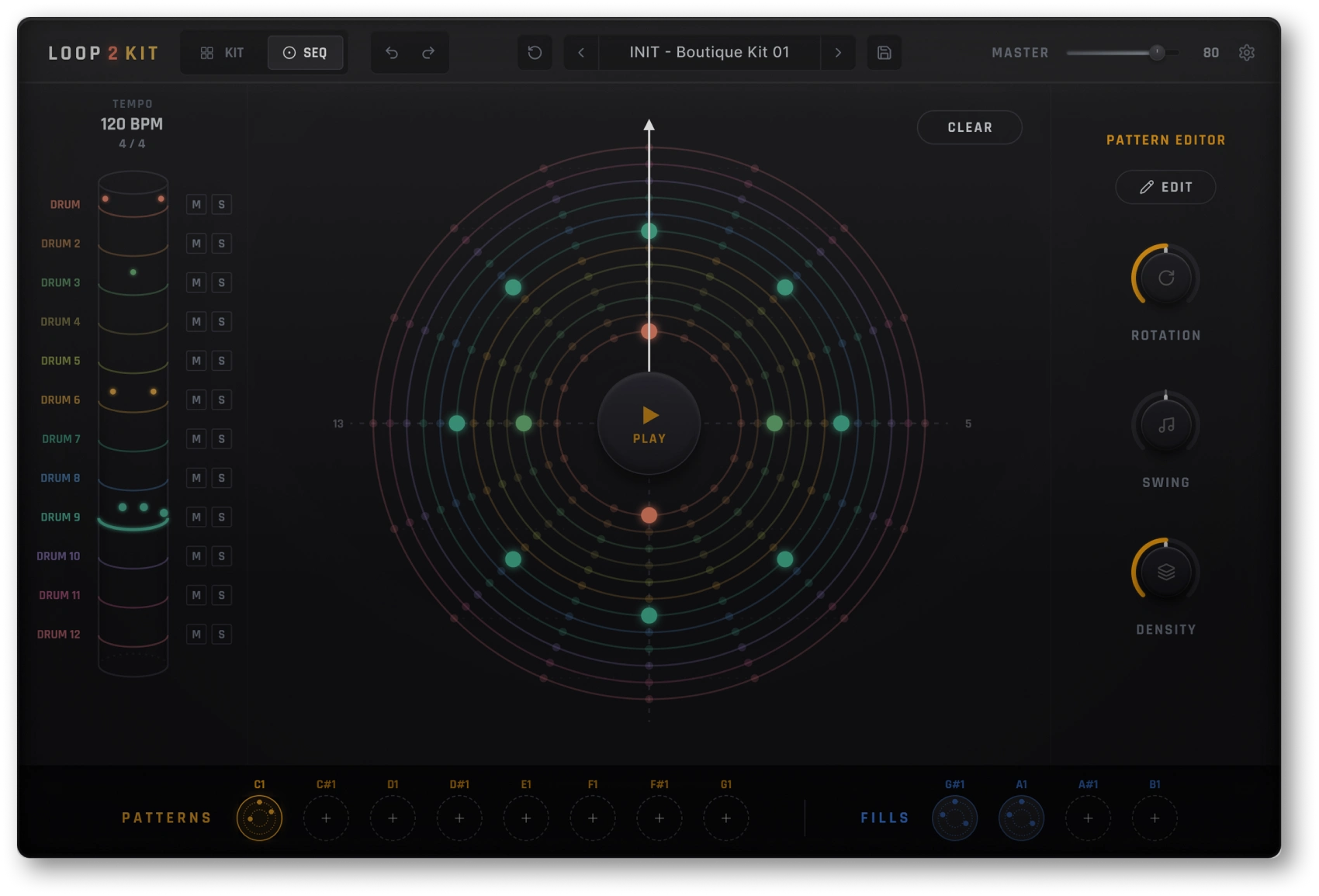Solo DRUM 11 track
1319x896 pixels.
[x=222, y=595]
